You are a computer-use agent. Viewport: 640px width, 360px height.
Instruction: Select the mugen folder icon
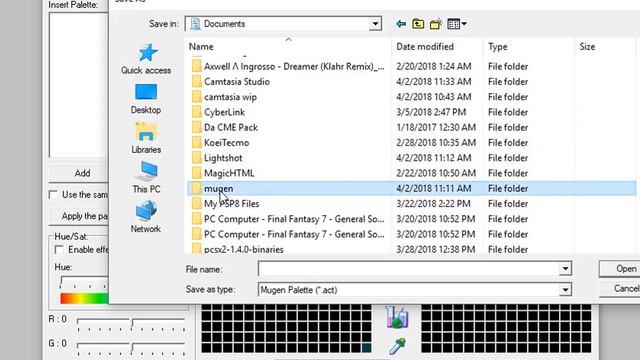(x=197, y=188)
